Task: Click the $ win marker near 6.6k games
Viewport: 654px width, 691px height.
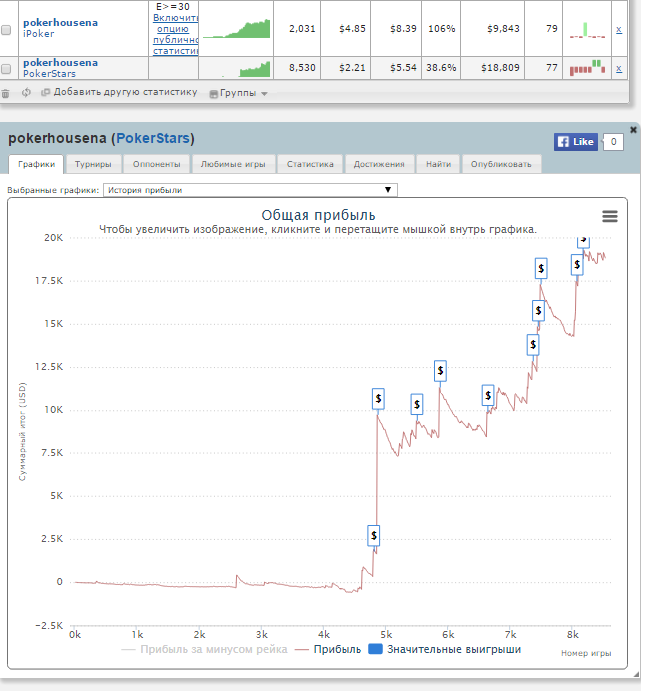Action: pos(488,395)
